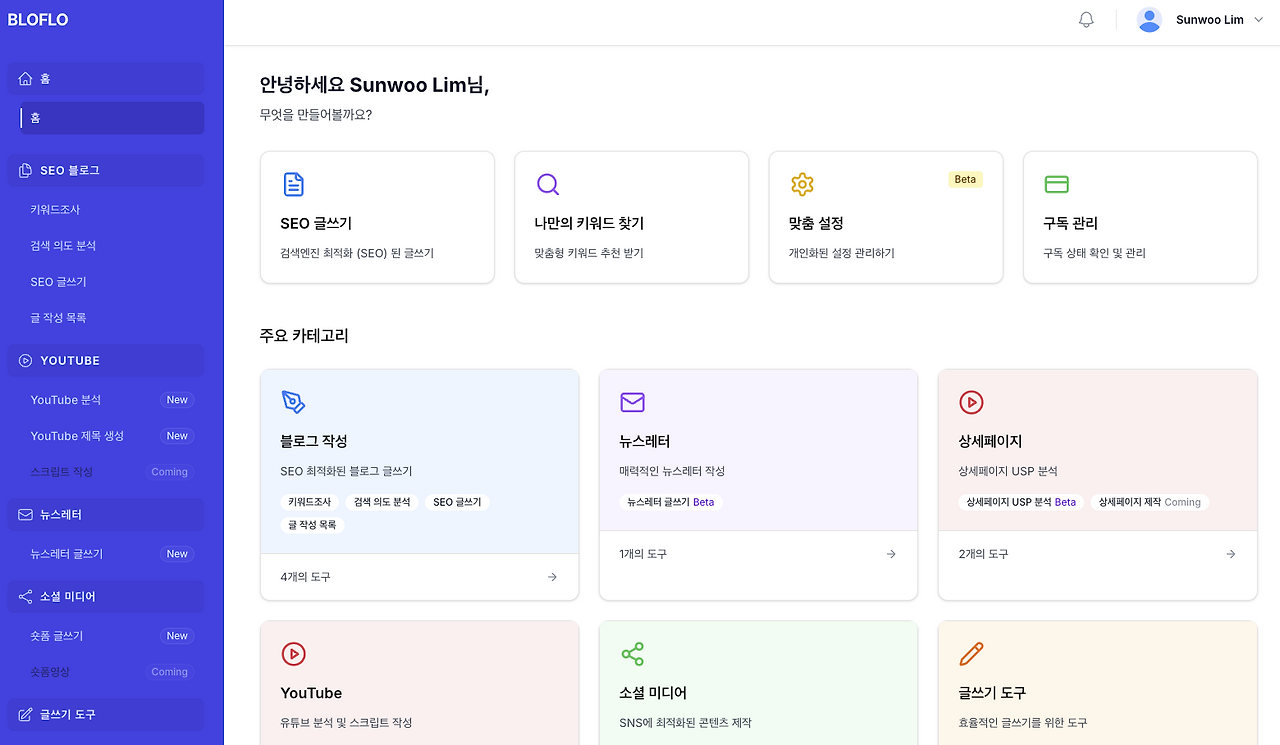Click the magnifying glass icon for 나만의 키워드 찾기
The image size is (1280, 745).
[x=548, y=184]
